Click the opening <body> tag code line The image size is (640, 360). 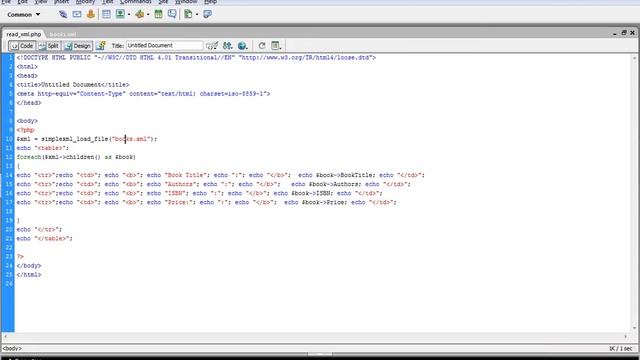(x=27, y=121)
